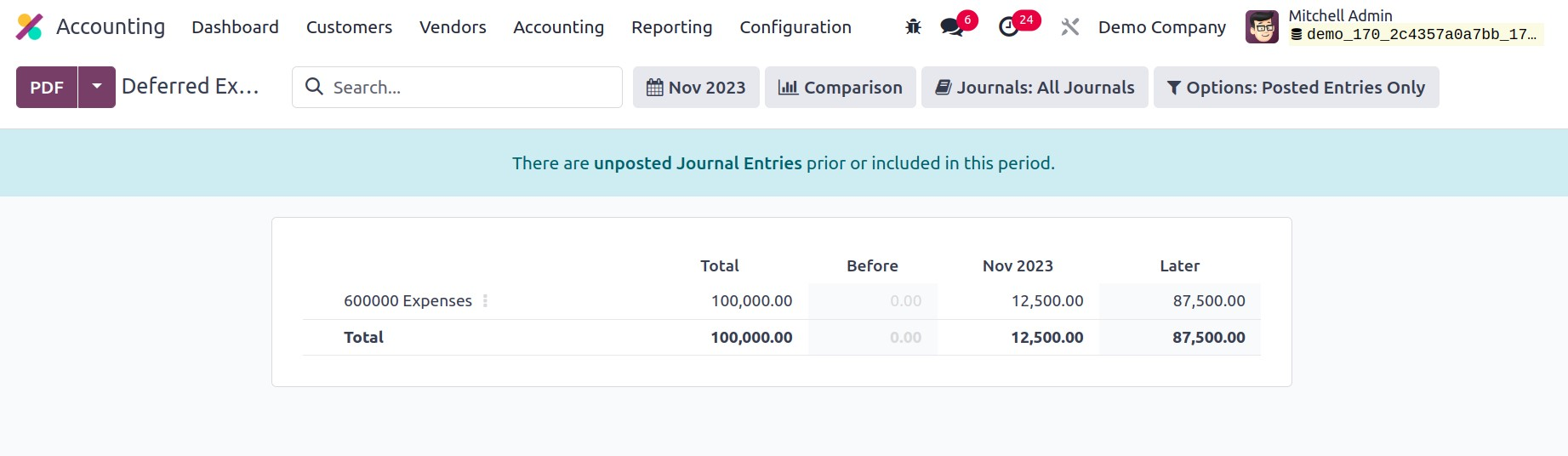
Task: Open Journals: All Journals filter
Action: tap(1035, 88)
